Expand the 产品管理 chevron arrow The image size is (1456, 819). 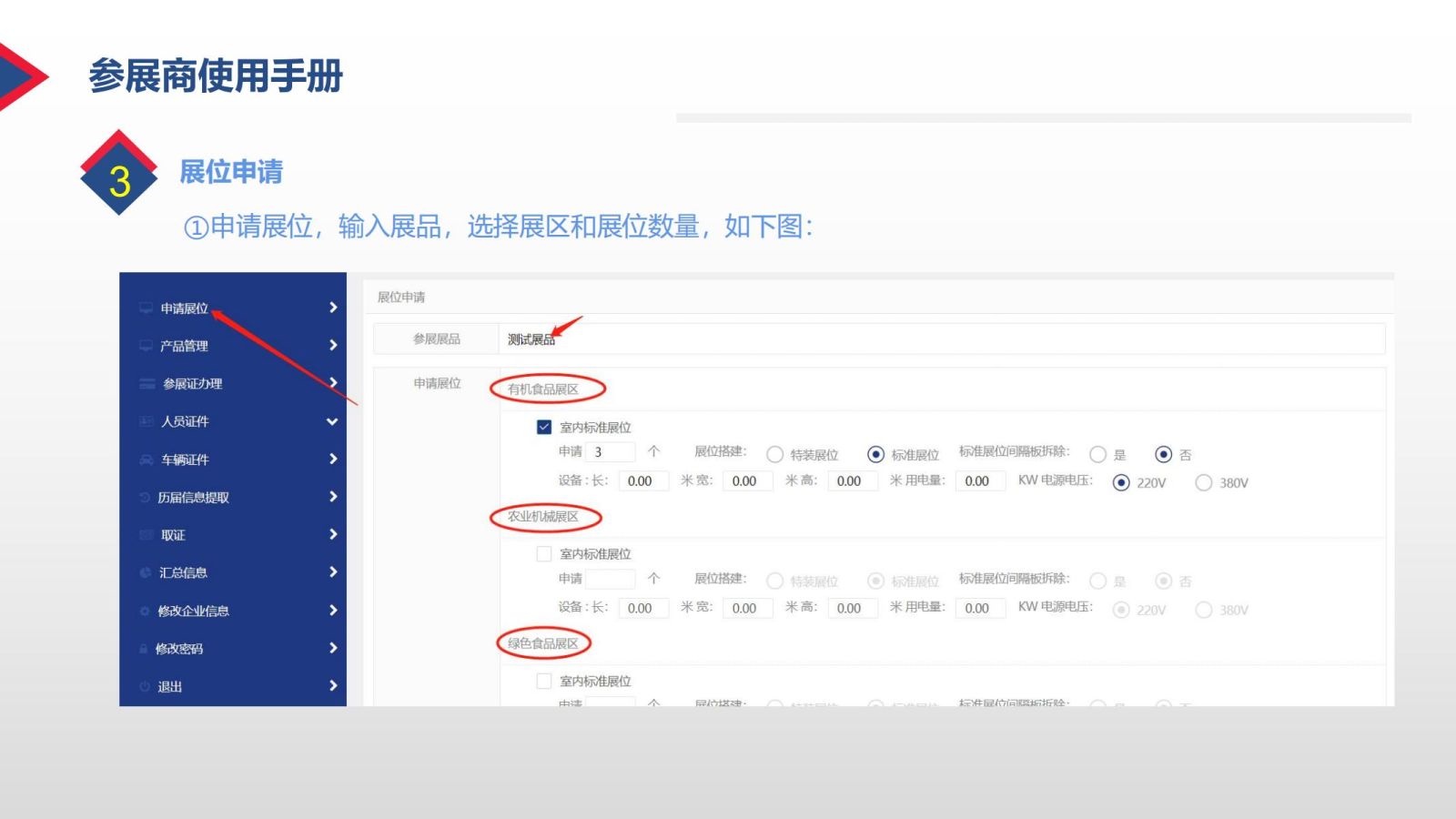coord(333,345)
